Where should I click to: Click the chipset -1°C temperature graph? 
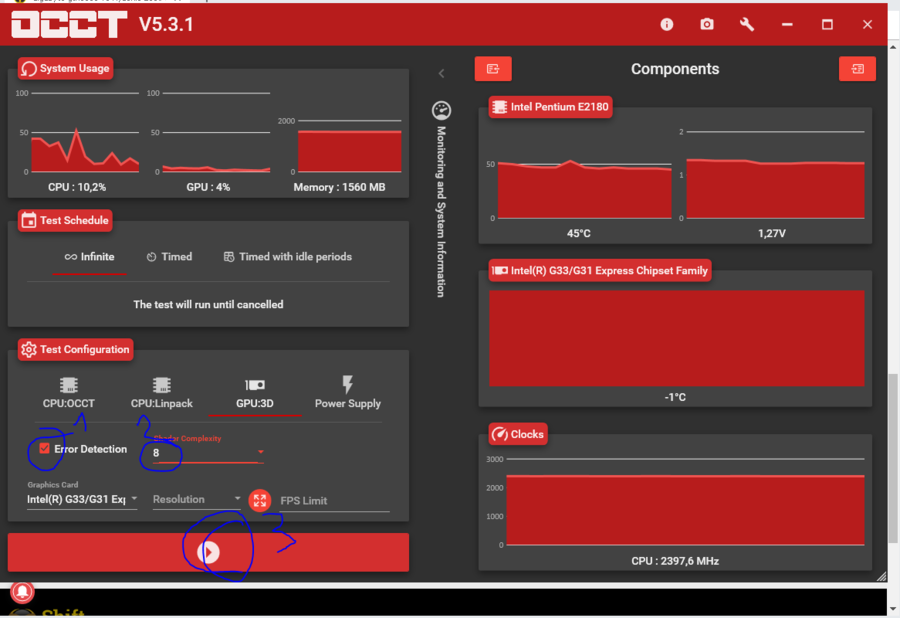point(677,339)
